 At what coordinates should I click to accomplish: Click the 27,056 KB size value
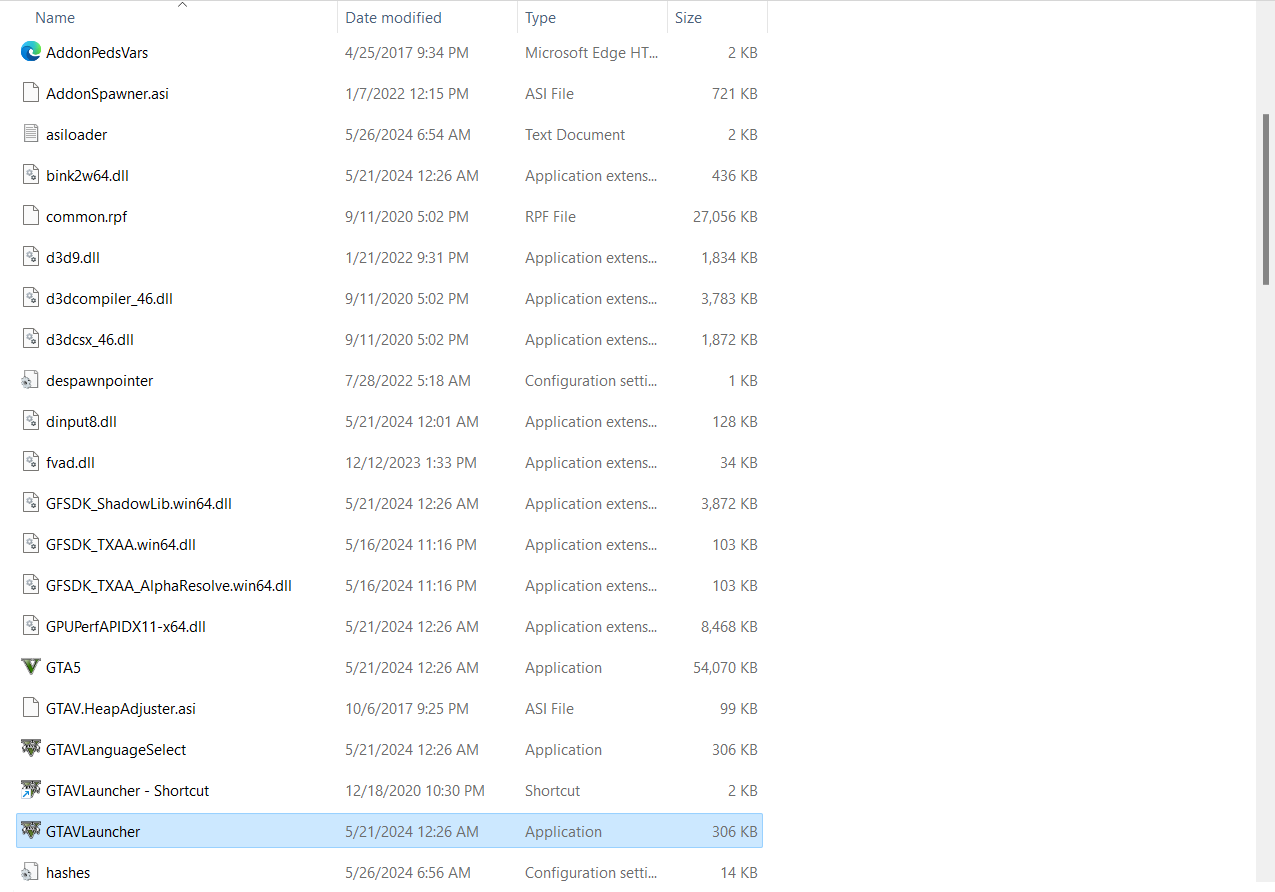725,216
